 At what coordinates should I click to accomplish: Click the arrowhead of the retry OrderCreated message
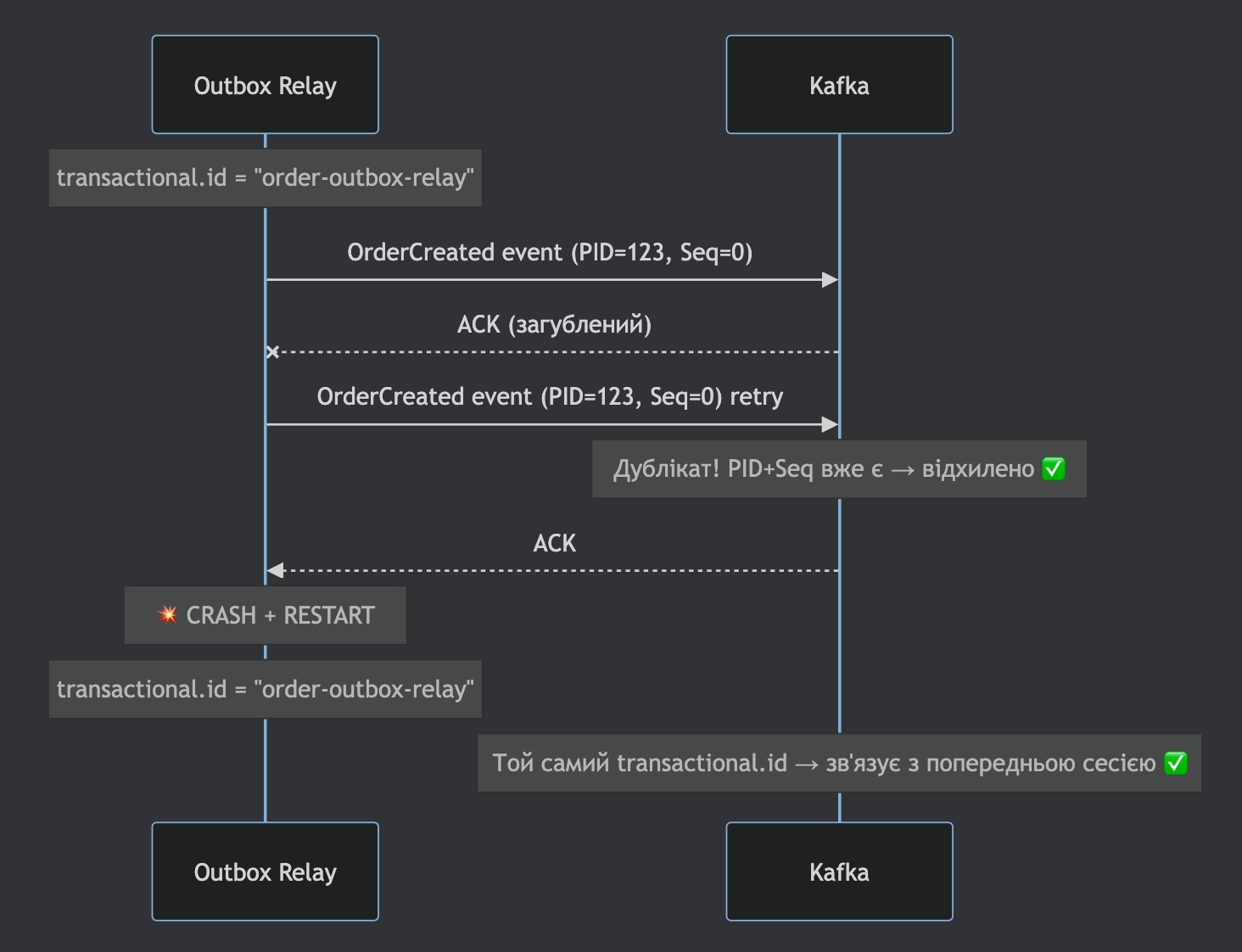[x=830, y=424]
